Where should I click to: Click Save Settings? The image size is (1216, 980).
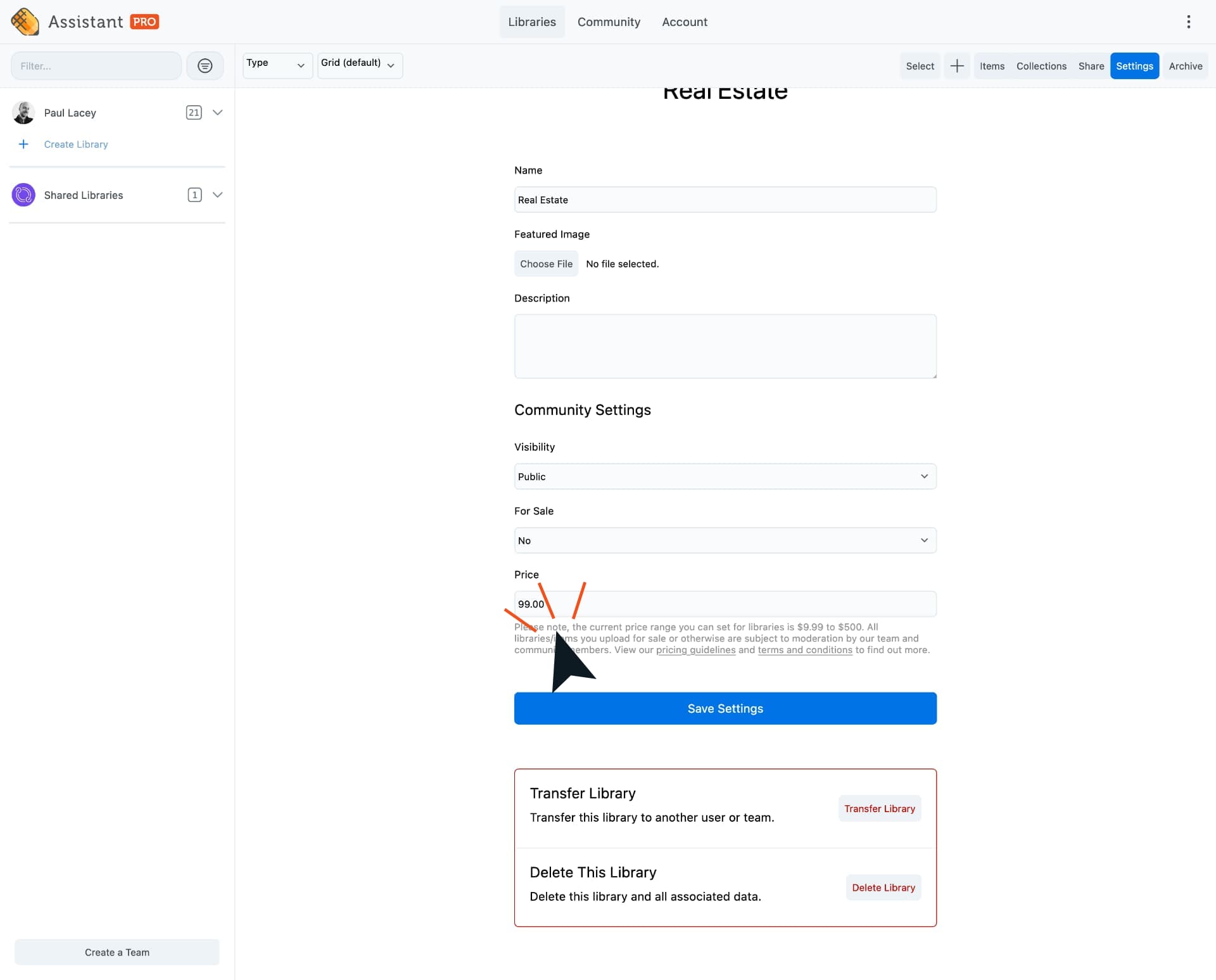[725, 708]
